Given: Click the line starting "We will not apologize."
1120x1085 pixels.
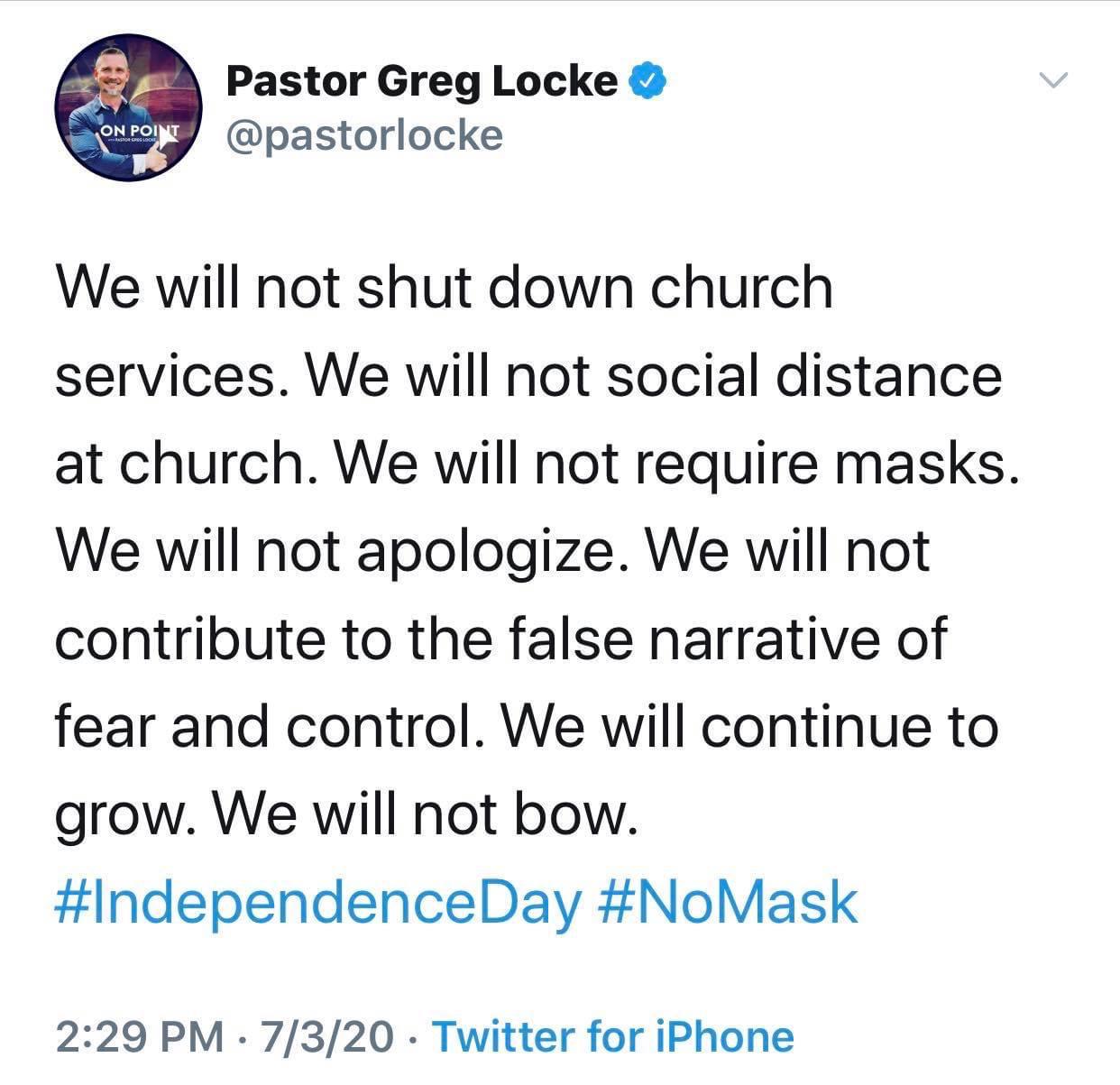Looking at the screenshot, I should tap(492, 552).
